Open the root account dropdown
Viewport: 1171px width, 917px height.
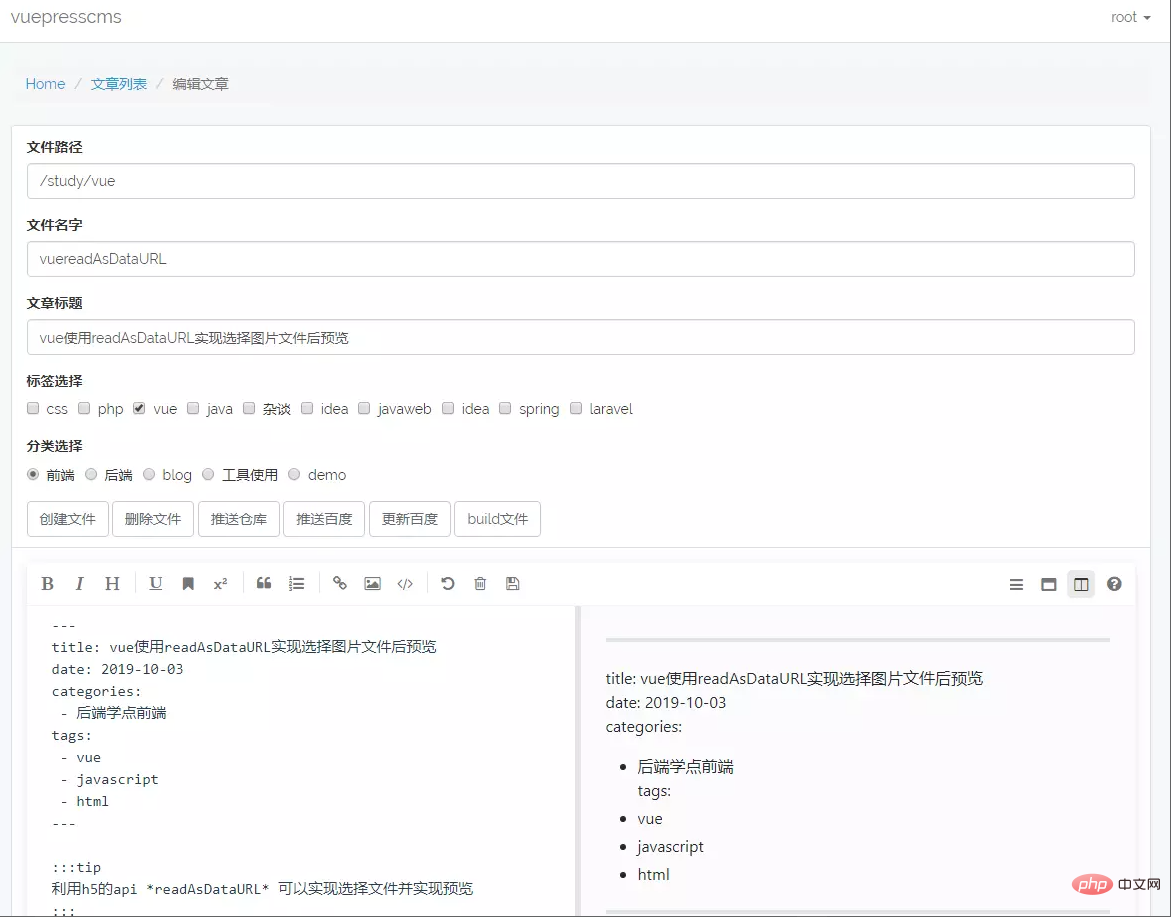pos(1129,17)
